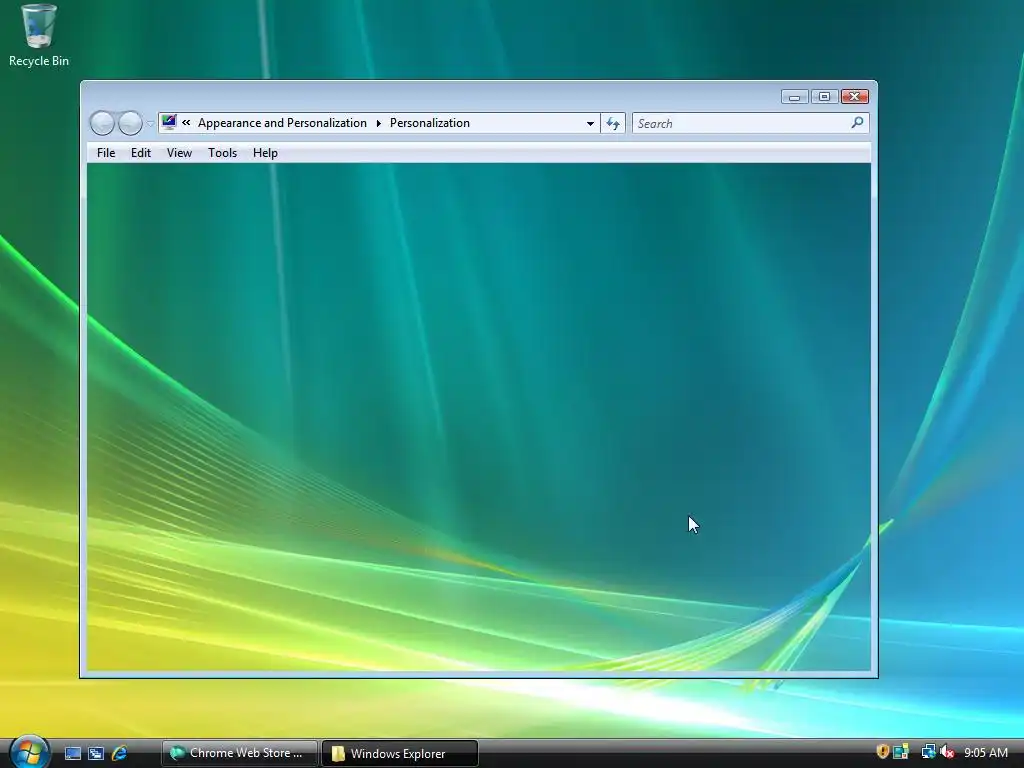The height and width of the screenshot is (768, 1024).
Task: Minimize the Personalization window
Action: pyautogui.click(x=795, y=97)
